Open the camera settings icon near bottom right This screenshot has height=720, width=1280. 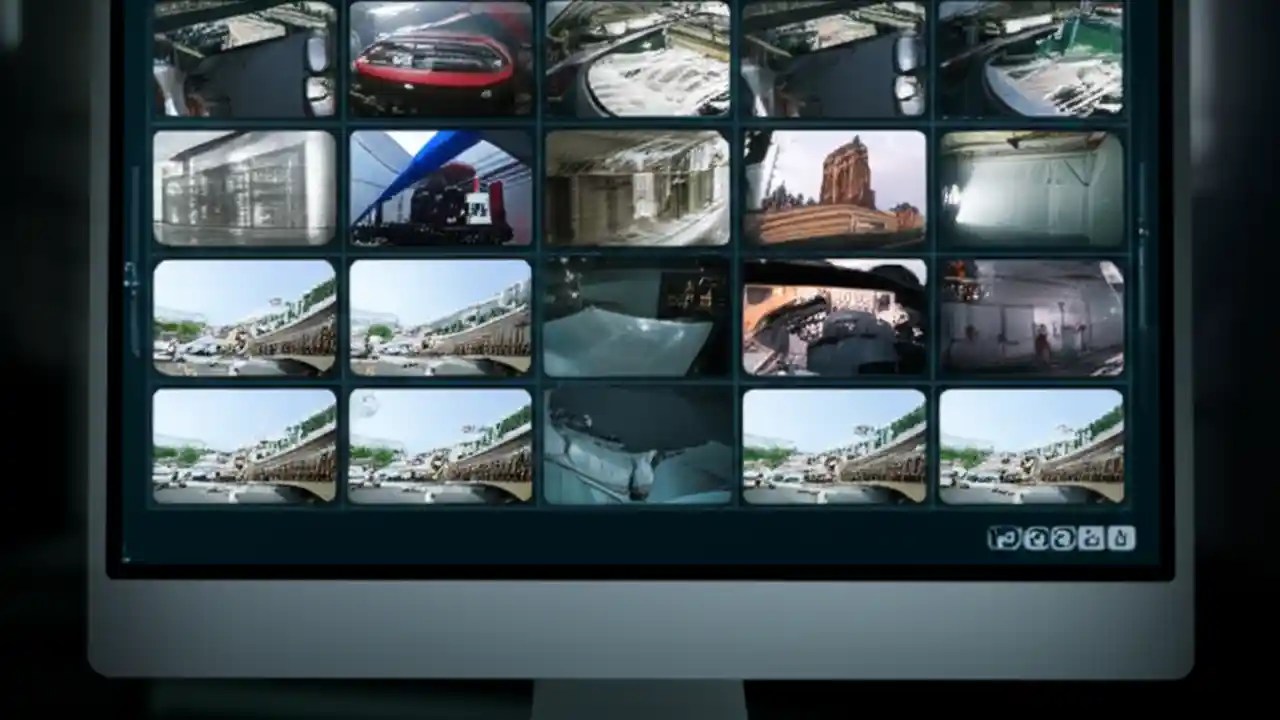point(1091,538)
